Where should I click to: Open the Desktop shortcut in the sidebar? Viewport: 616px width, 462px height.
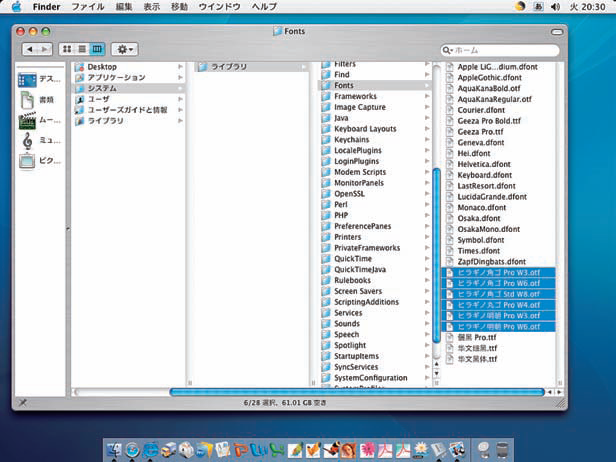pos(27,80)
